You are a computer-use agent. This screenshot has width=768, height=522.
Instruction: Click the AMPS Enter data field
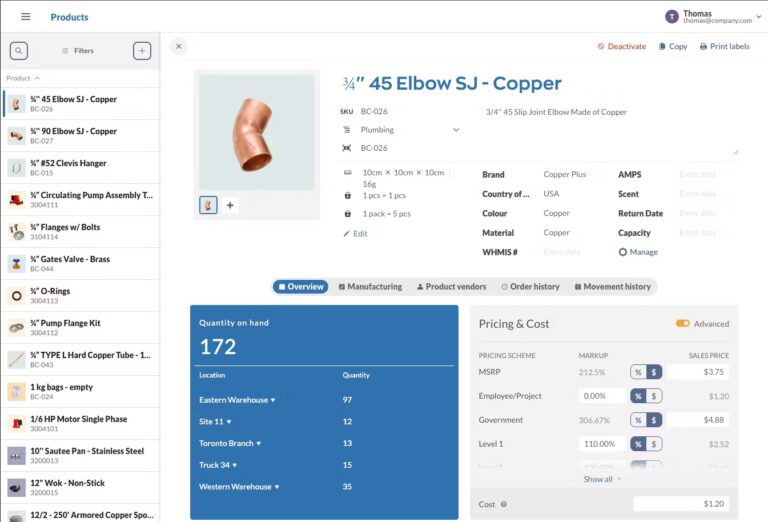tap(698, 174)
